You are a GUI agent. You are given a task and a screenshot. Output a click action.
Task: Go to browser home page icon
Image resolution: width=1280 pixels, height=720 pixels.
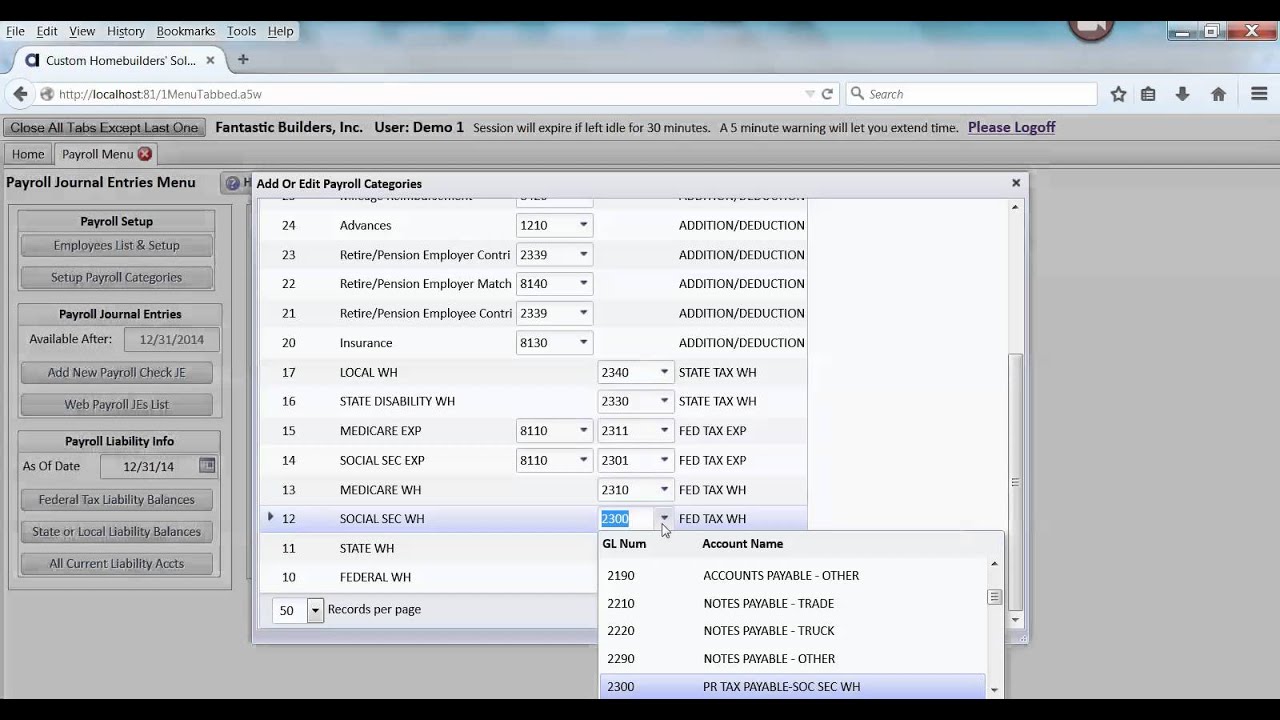tap(1218, 94)
